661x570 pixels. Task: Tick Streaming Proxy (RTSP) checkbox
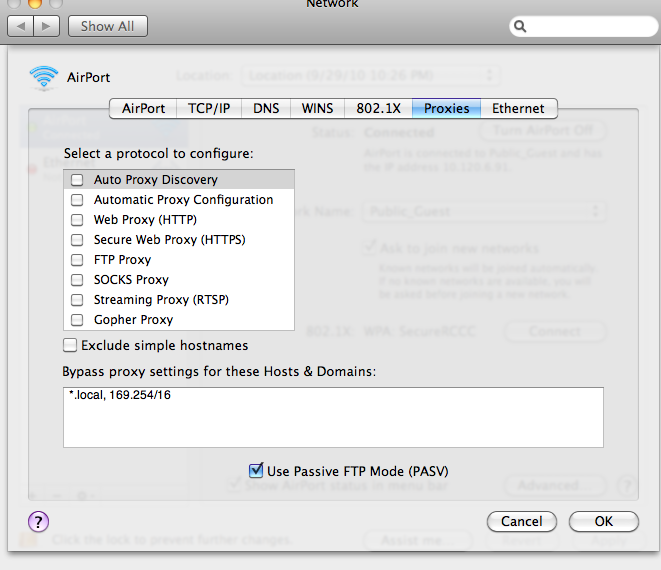[x=77, y=300]
